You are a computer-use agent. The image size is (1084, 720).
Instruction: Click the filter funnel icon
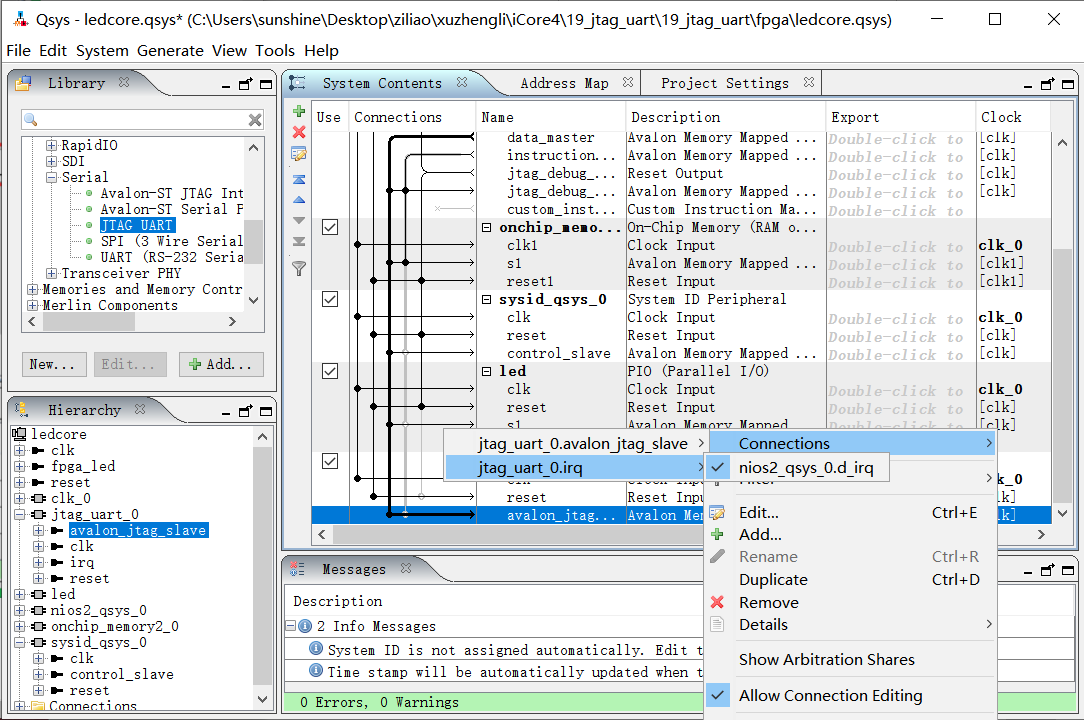(x=298, y=268)
